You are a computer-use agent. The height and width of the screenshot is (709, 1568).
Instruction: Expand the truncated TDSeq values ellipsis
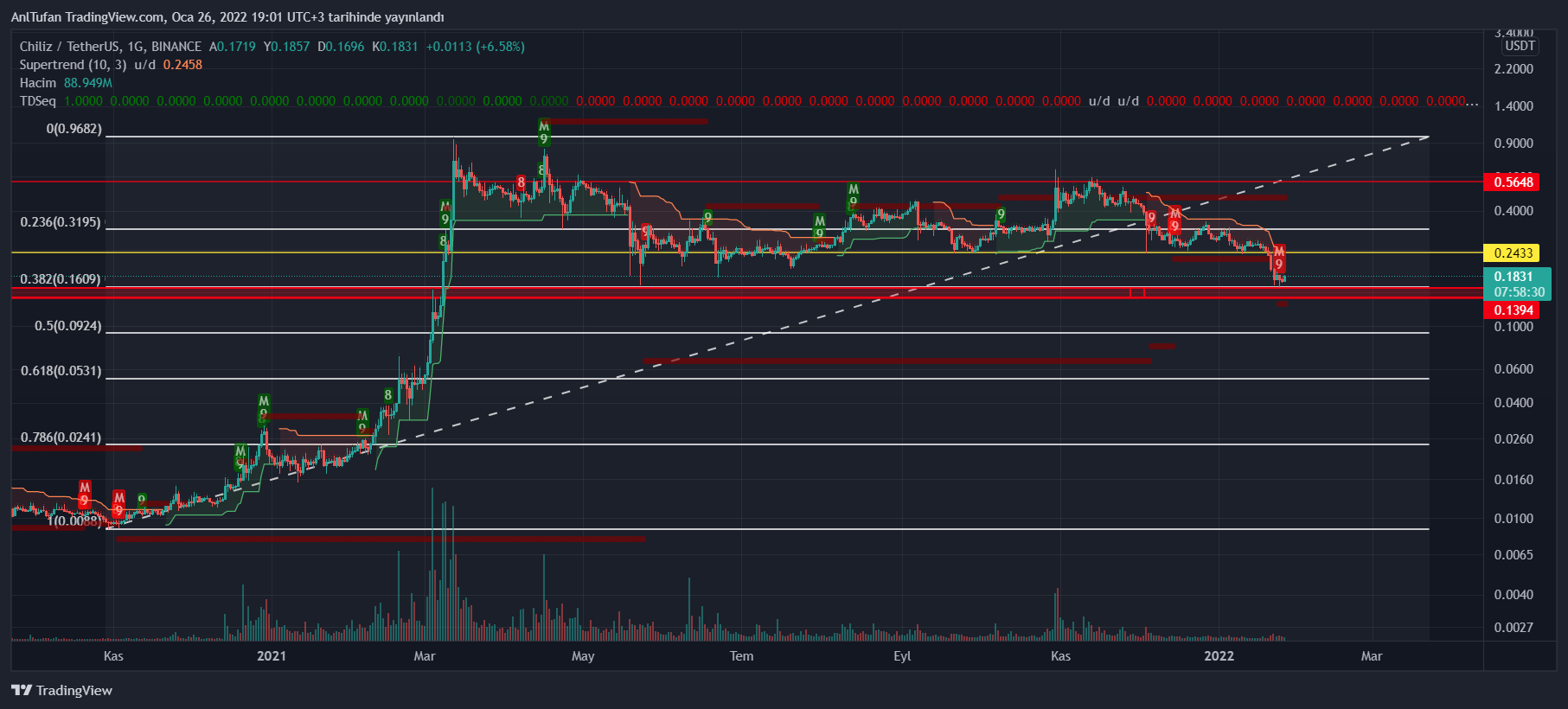(1472, 101)
